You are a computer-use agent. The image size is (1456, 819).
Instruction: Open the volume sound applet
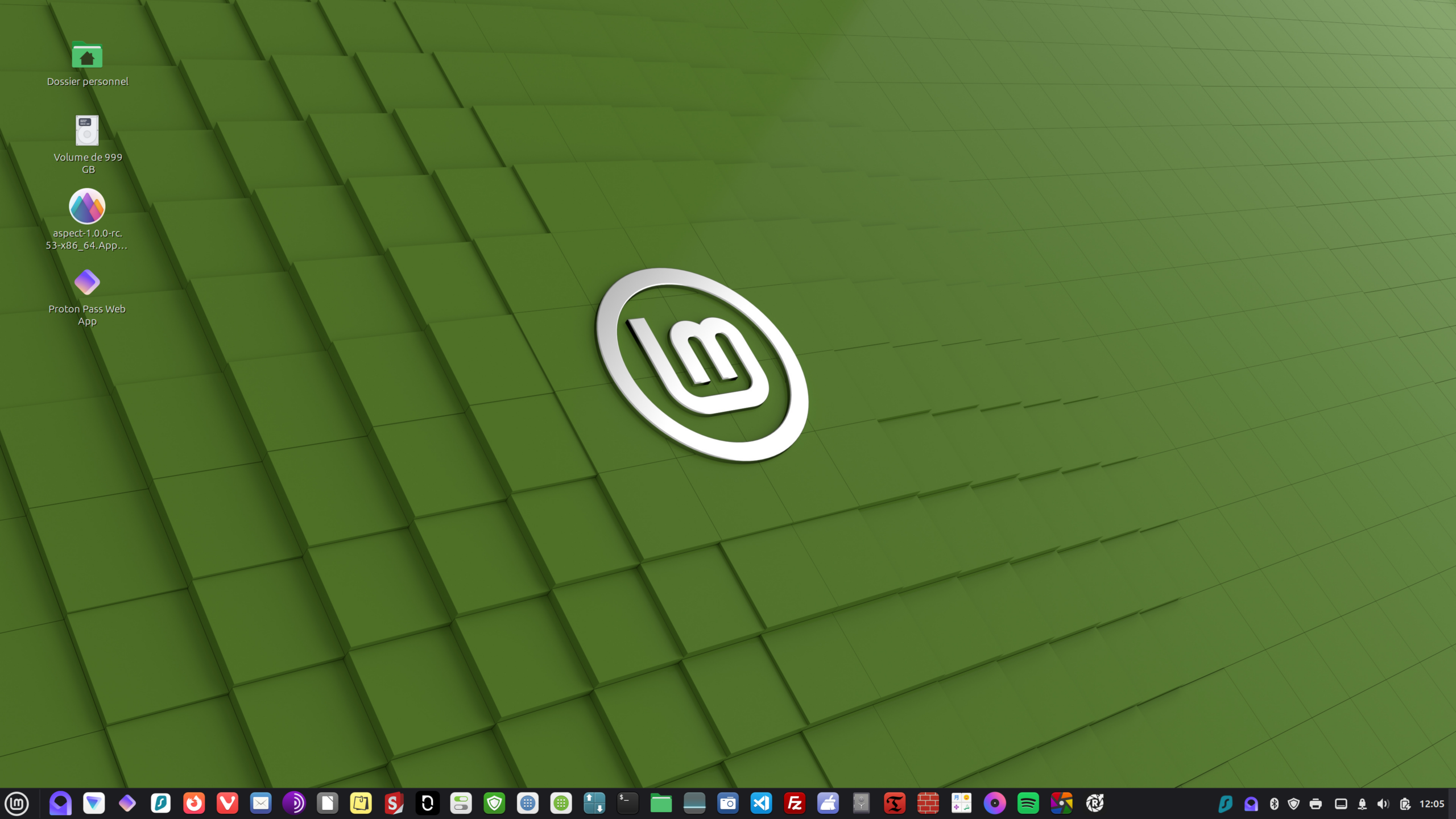click(x=1383, y=804)
